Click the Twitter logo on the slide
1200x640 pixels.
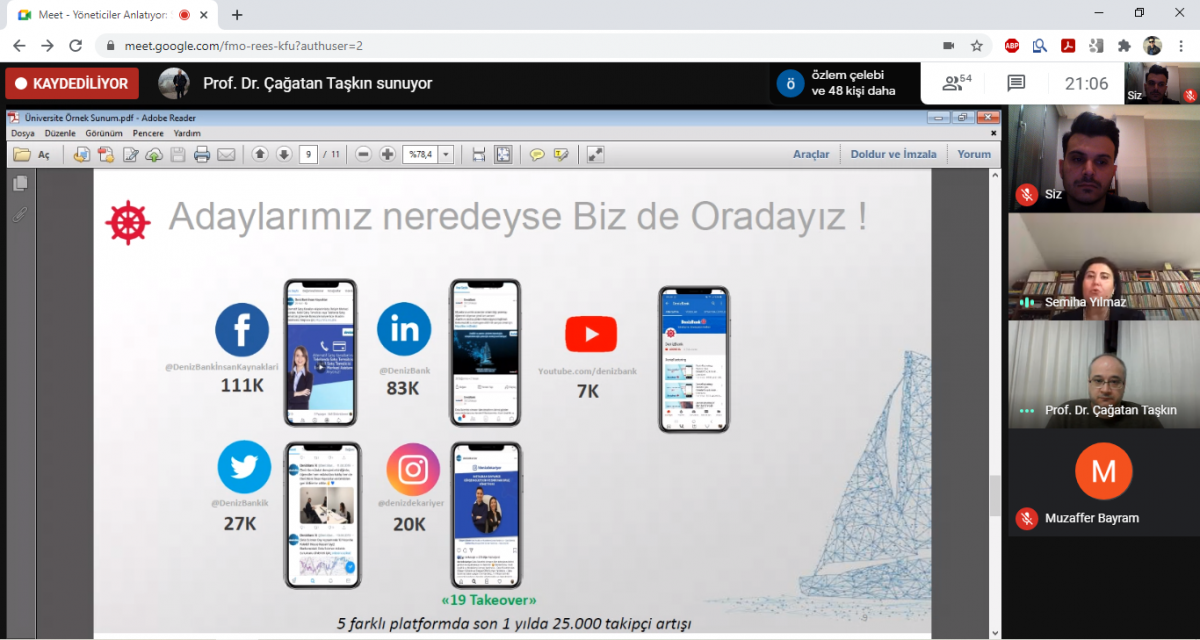pyautogui.click(x=244, y=467)
